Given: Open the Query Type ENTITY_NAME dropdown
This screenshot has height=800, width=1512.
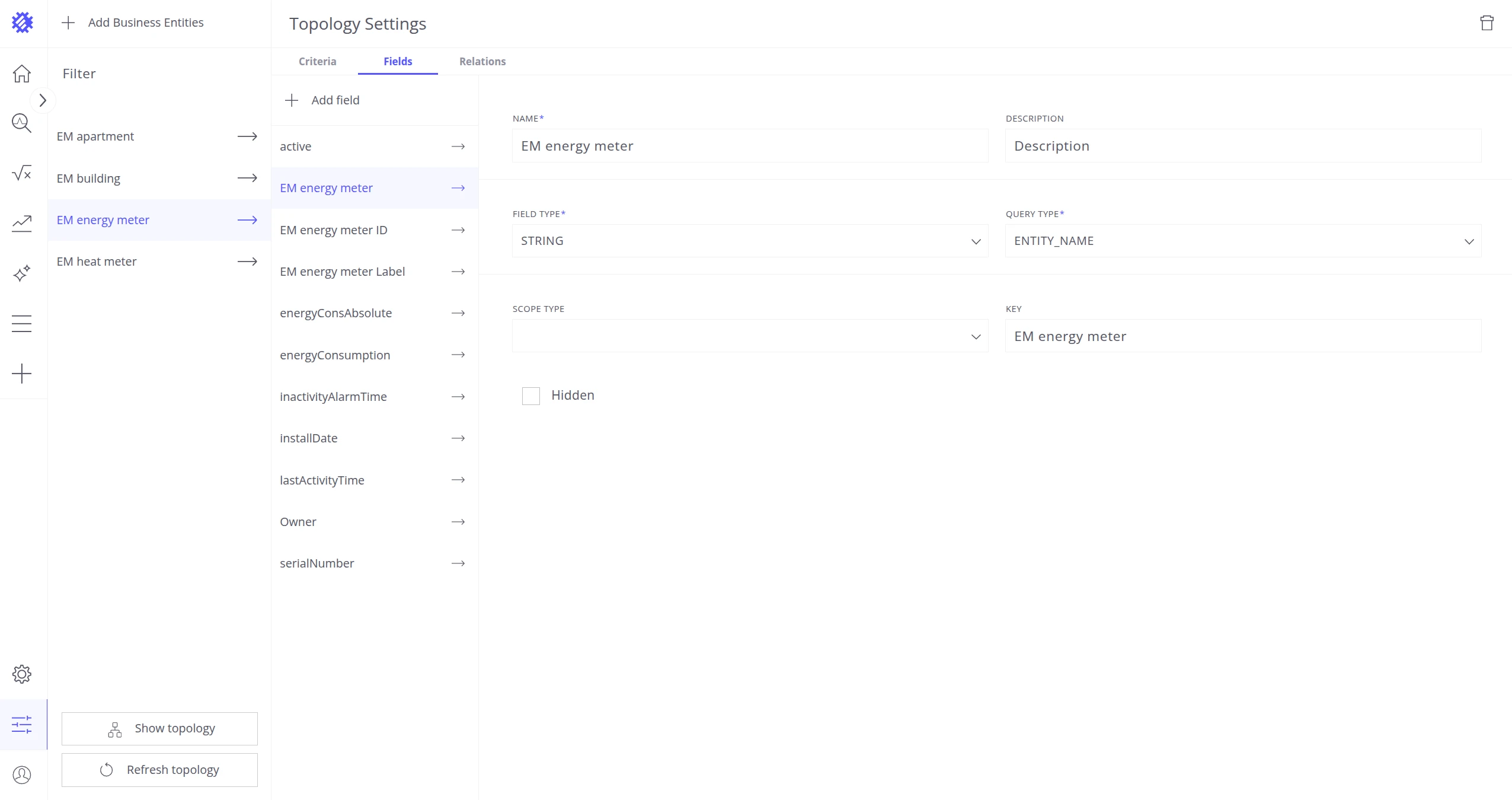Looking at the screenshot, I should pos(1243,241).
